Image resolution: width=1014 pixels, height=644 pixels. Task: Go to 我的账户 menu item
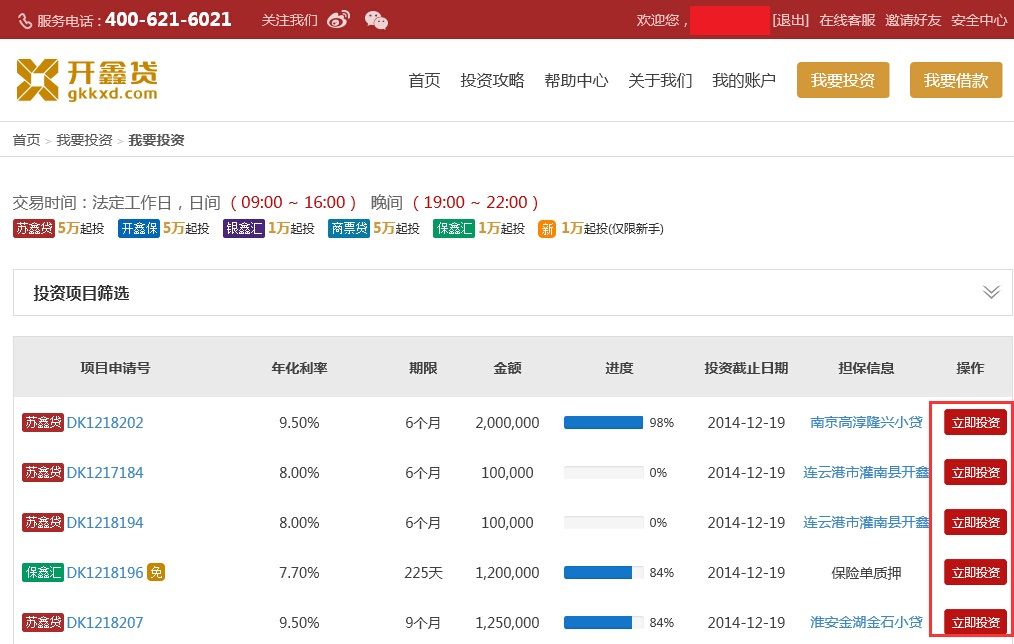[743, 81]
